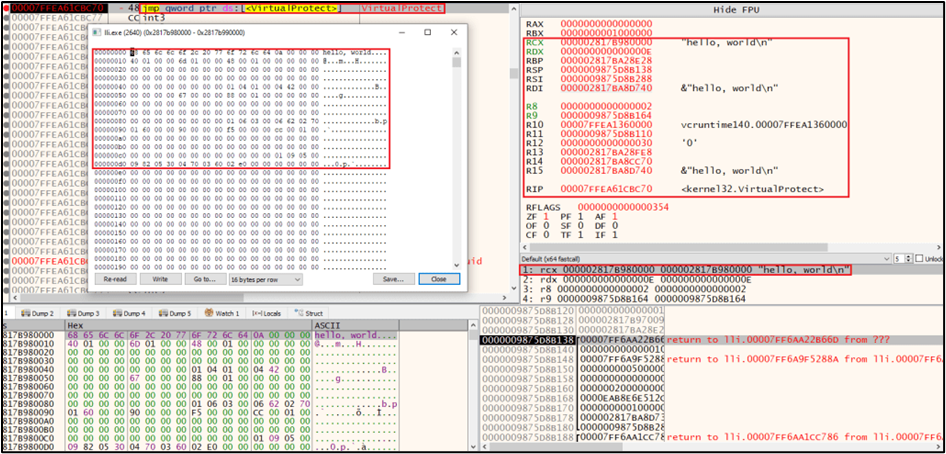Viewport: 946px width, 454px height.
Task: Click the Write button in memory editor
Action: [160, 279]
